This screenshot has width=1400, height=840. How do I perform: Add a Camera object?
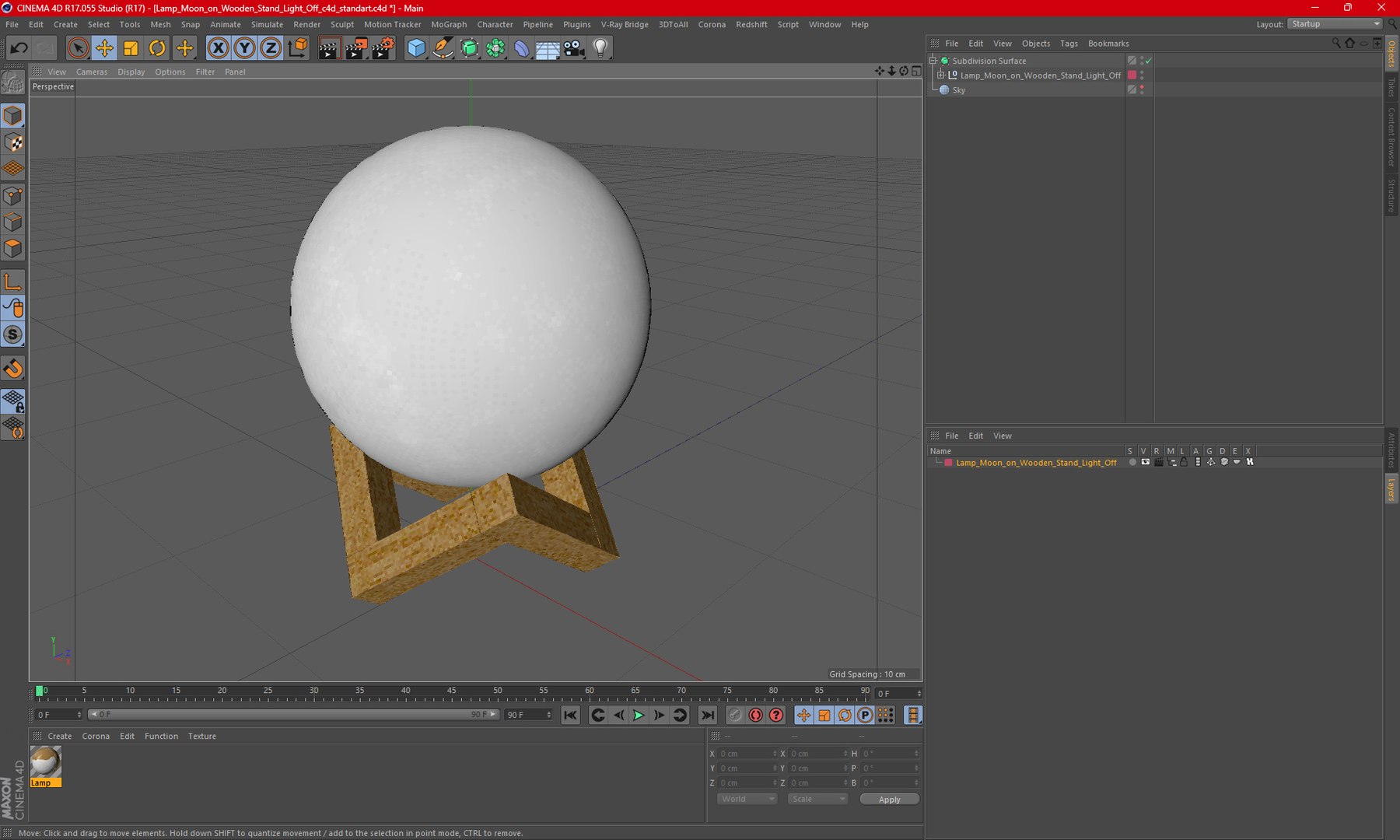point(574,48)
